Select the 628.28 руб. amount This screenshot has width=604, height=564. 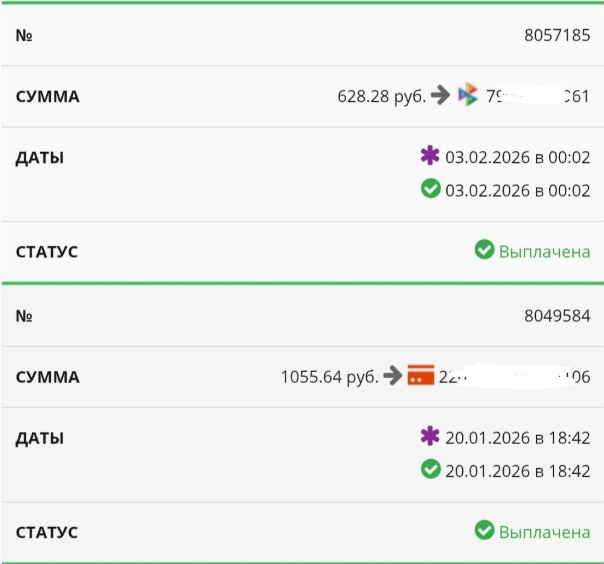(381, 97)
